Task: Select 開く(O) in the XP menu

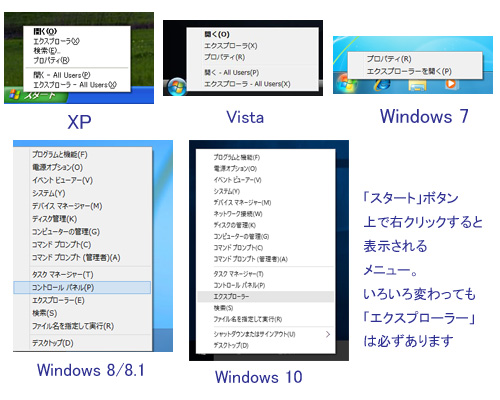Action: tap(45, 32)
